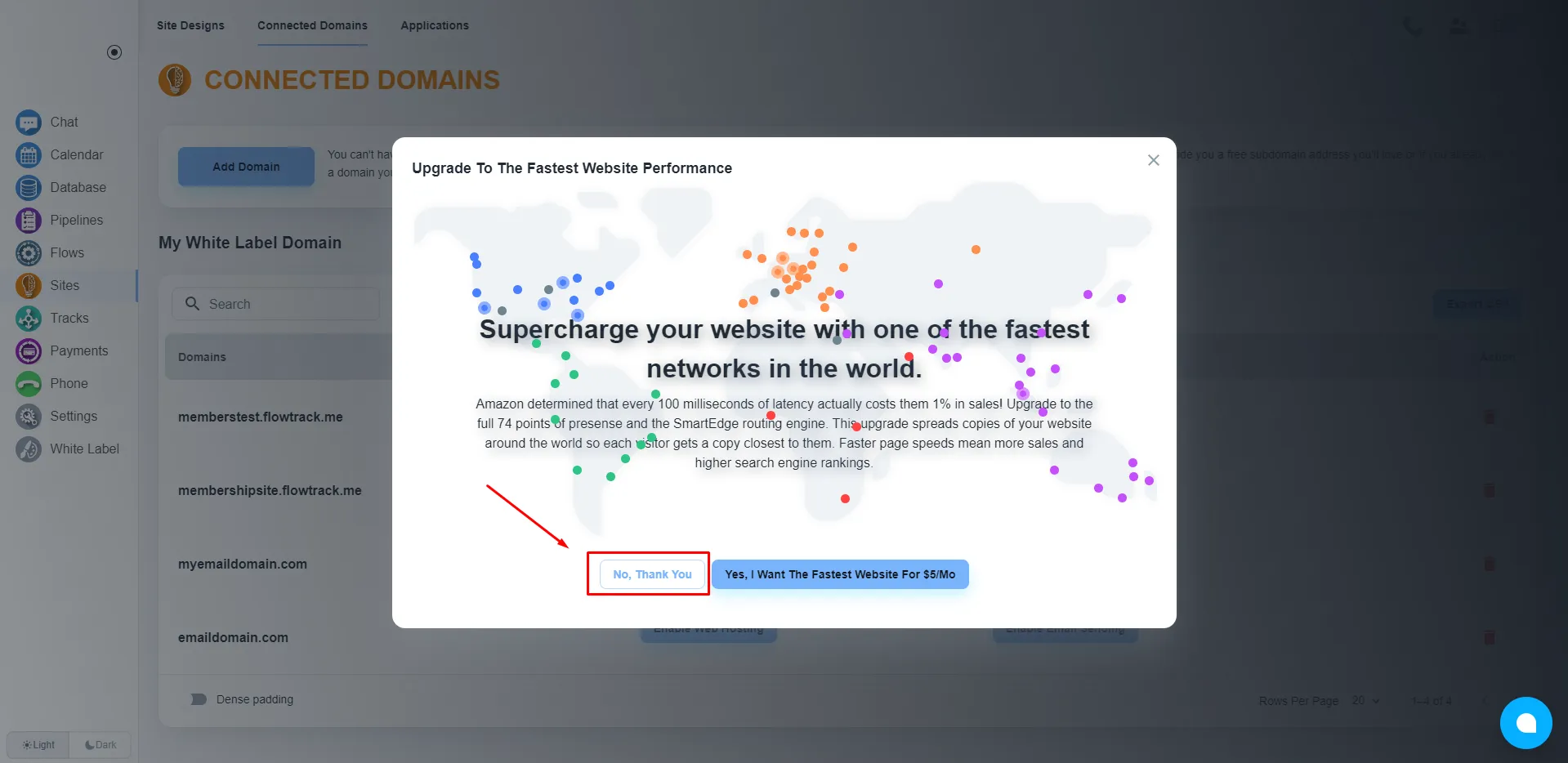
Task: Click the sidebar collapse circle icon
Action: click(114, 52)
